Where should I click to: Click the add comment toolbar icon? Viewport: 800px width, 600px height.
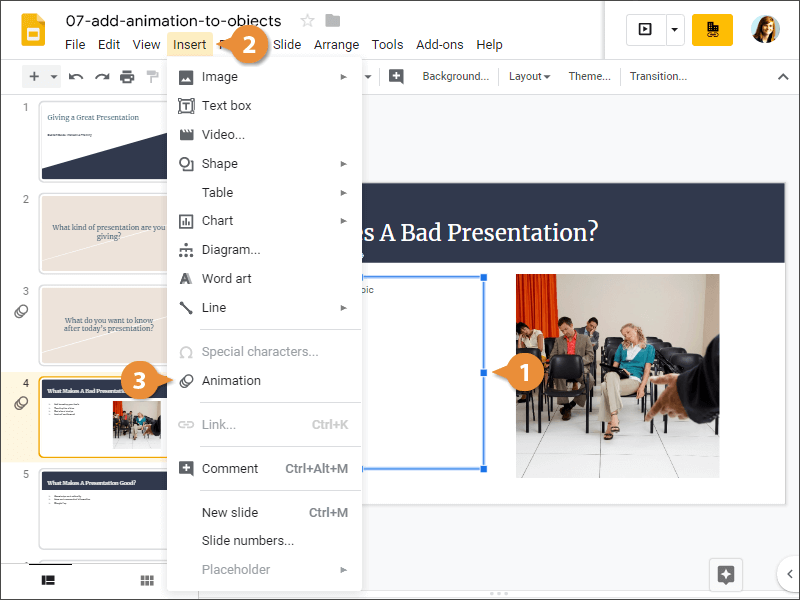click(396, 77)
